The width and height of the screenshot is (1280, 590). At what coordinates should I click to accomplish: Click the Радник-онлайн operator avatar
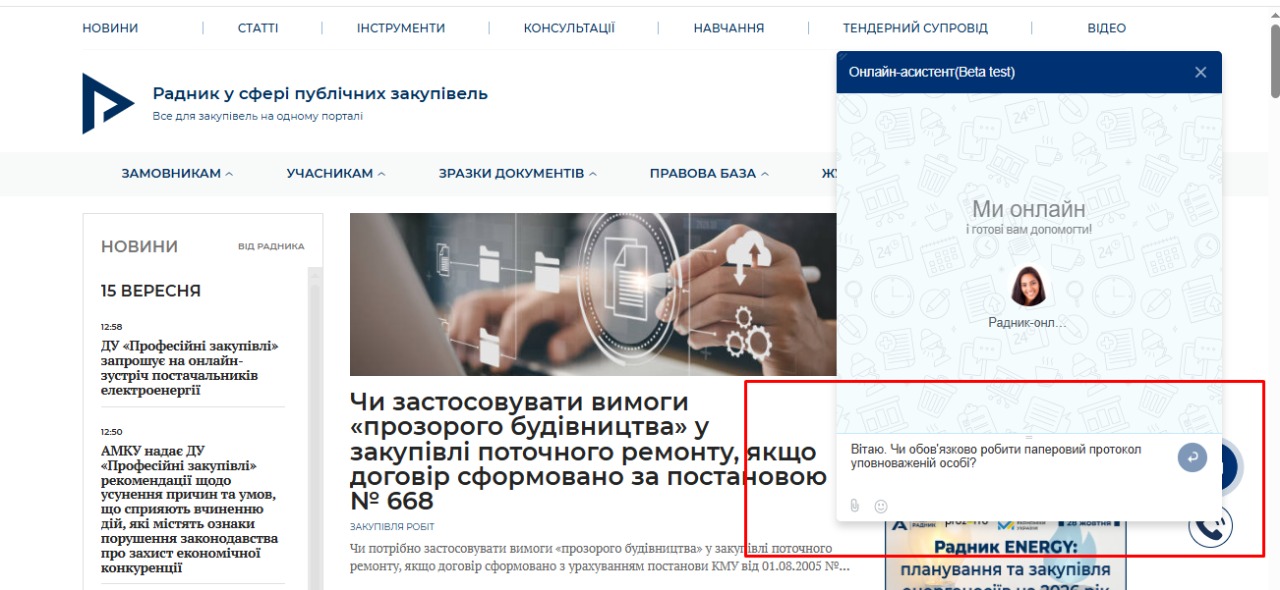pos(1028,287)
